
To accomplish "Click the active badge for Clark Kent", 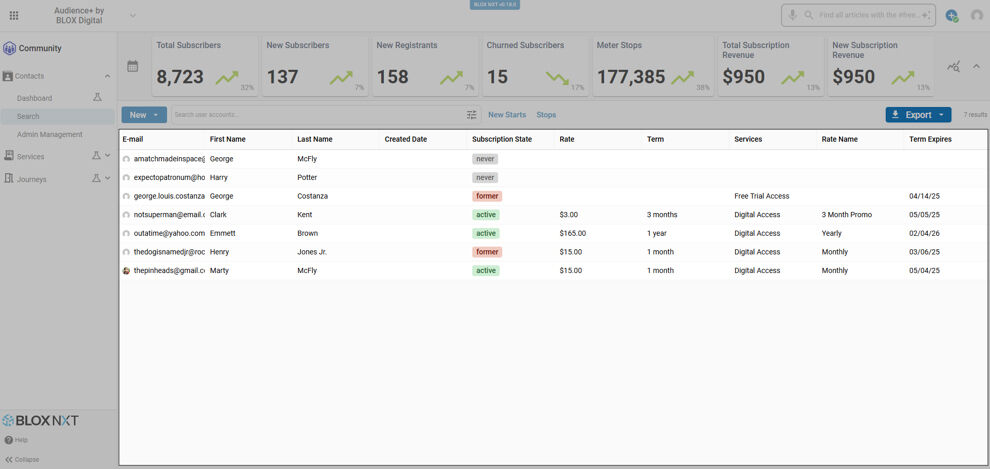I will [486, 215].
